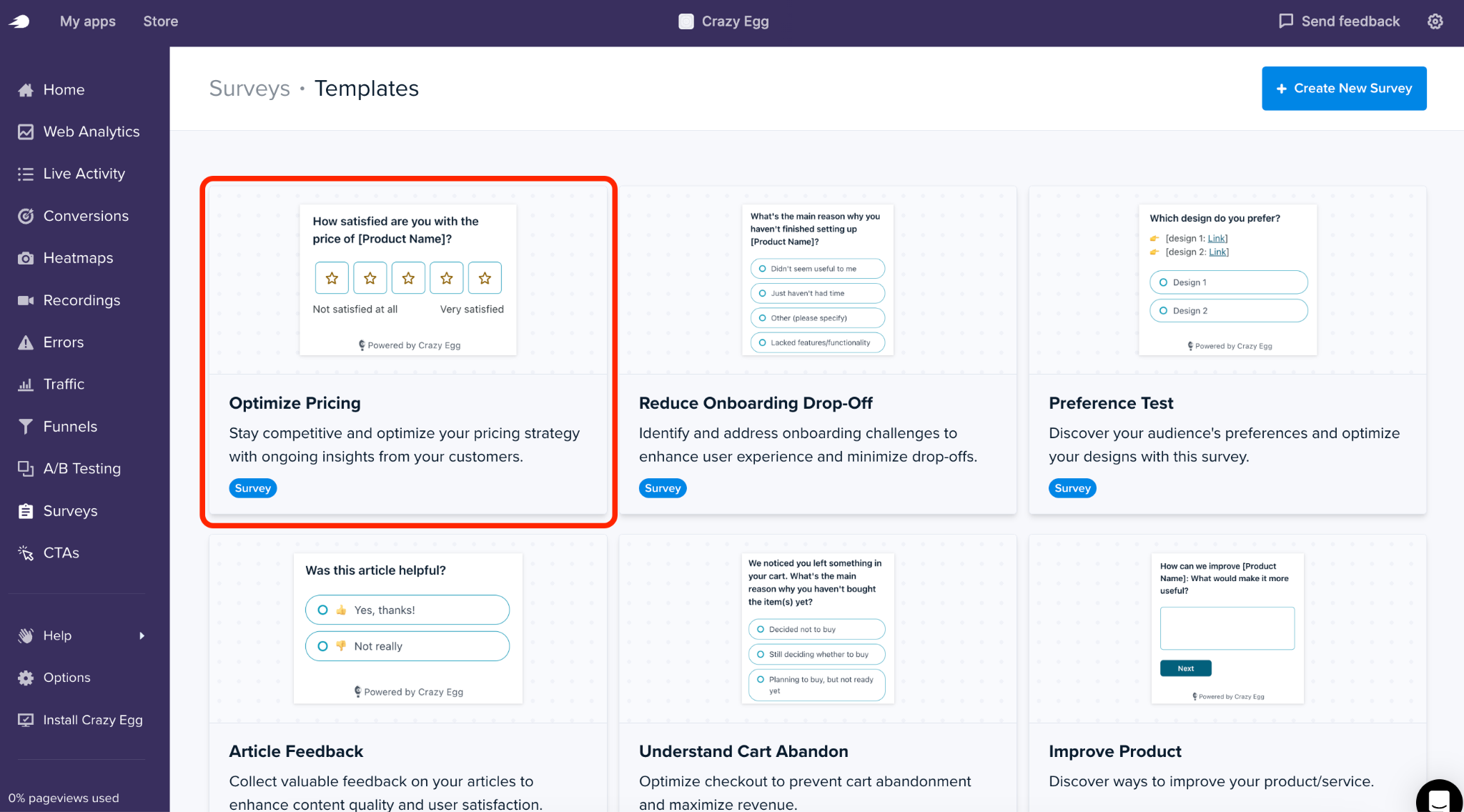Open the Recordings video icon in sidebar
This screenshot has height=812, width=1464.
click(26, 300)
